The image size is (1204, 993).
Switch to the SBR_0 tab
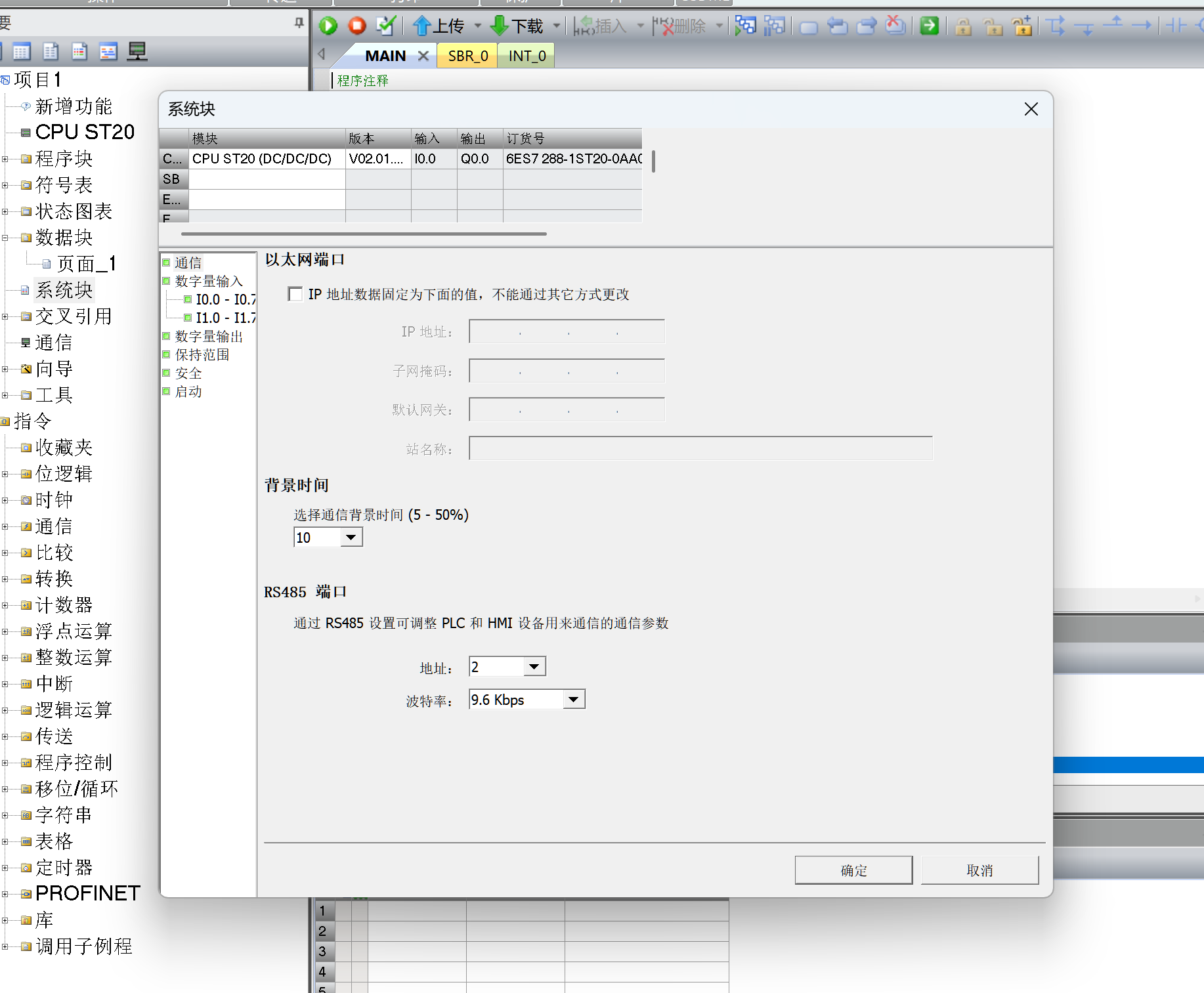pyautogui.click(x=468, y=56)
